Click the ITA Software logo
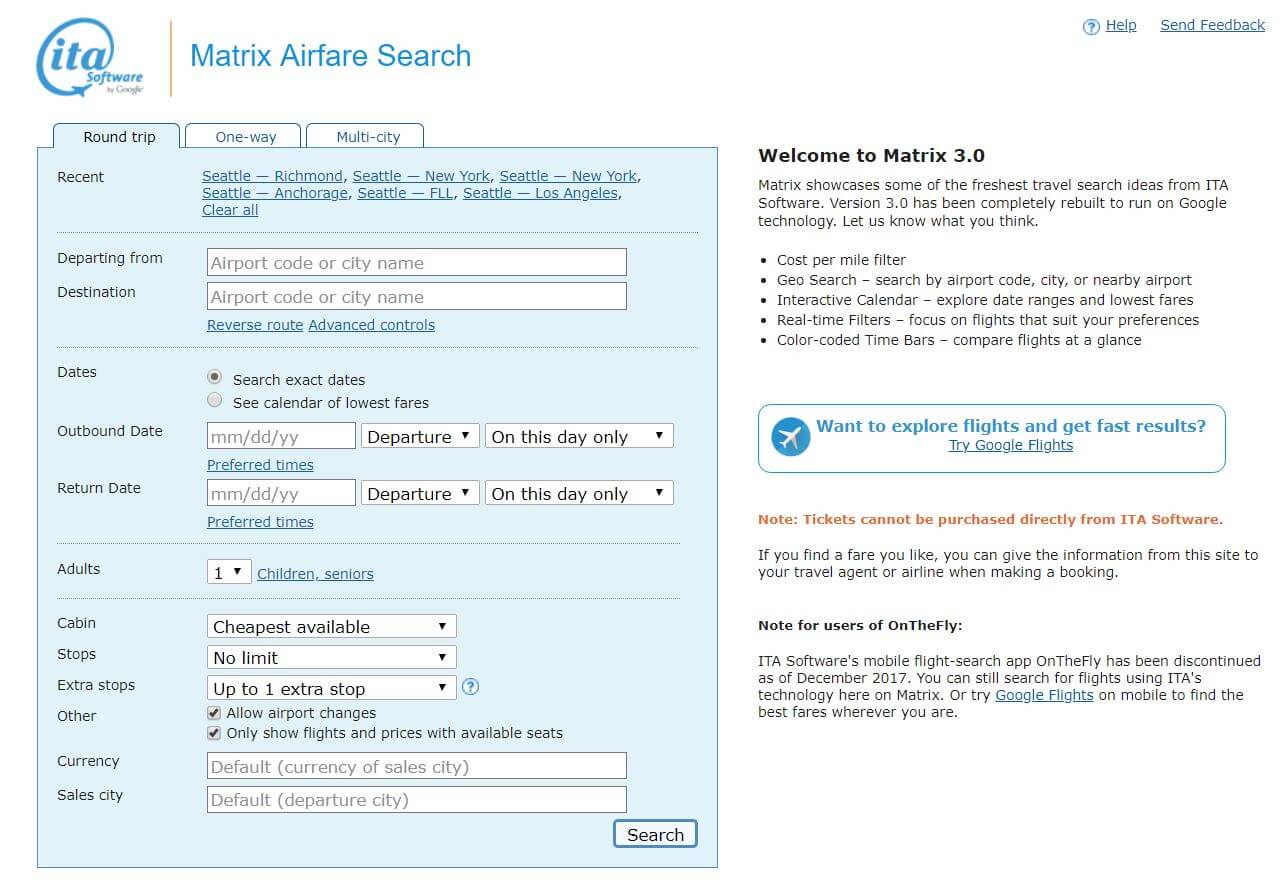This screenshot has width=1280, height=881. click(x=90, y=58)
